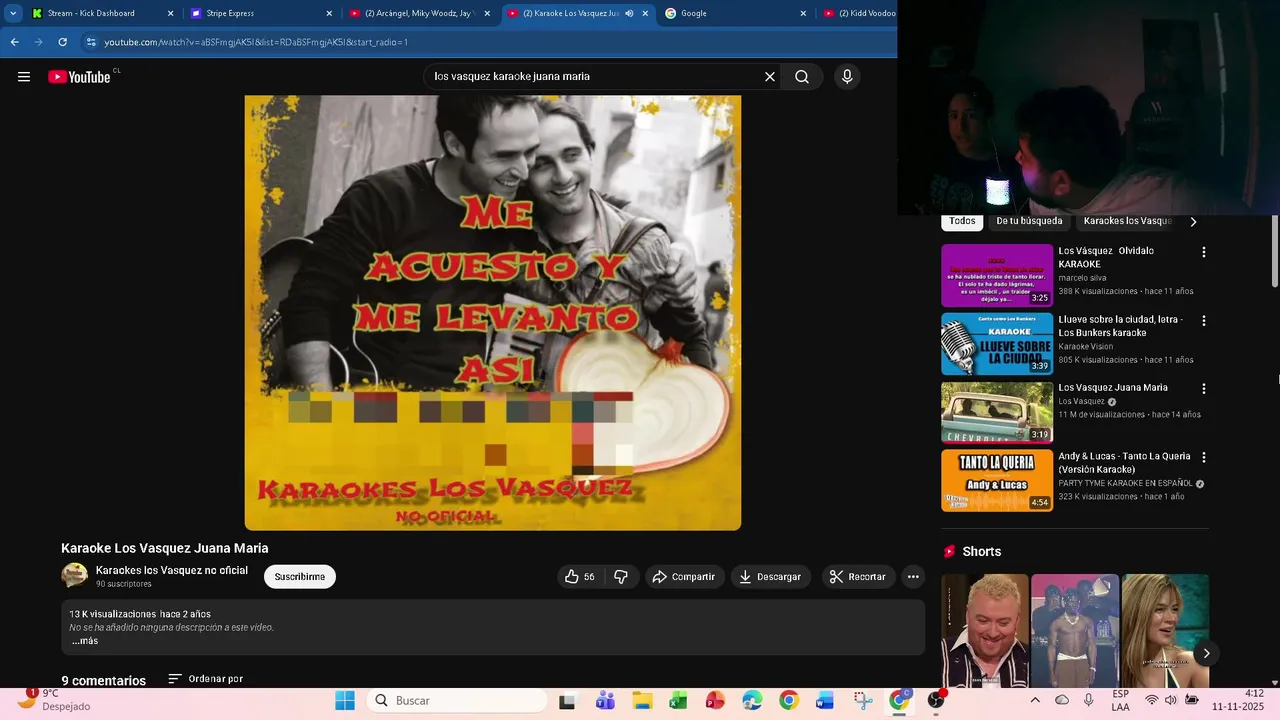Viewport: 1280px width, 720px height.
Task: Open the browser tab search dropdown
Action: (x=13, y=13)
